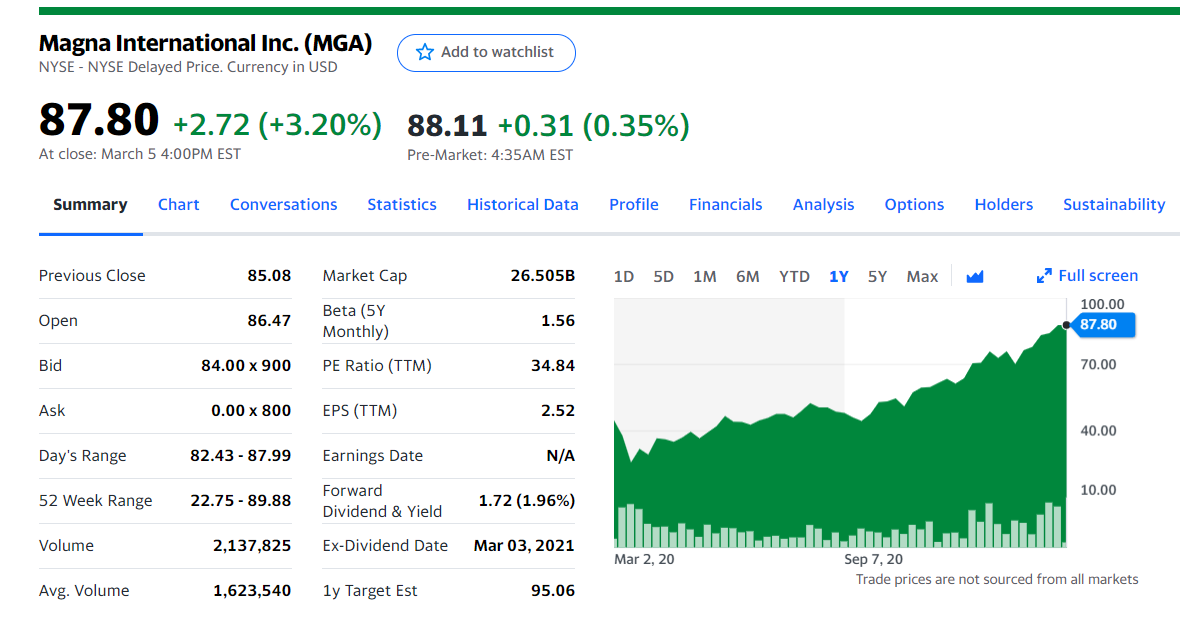Open the Holders tab
The image size is (1180, 635).
click(1004, 205)
